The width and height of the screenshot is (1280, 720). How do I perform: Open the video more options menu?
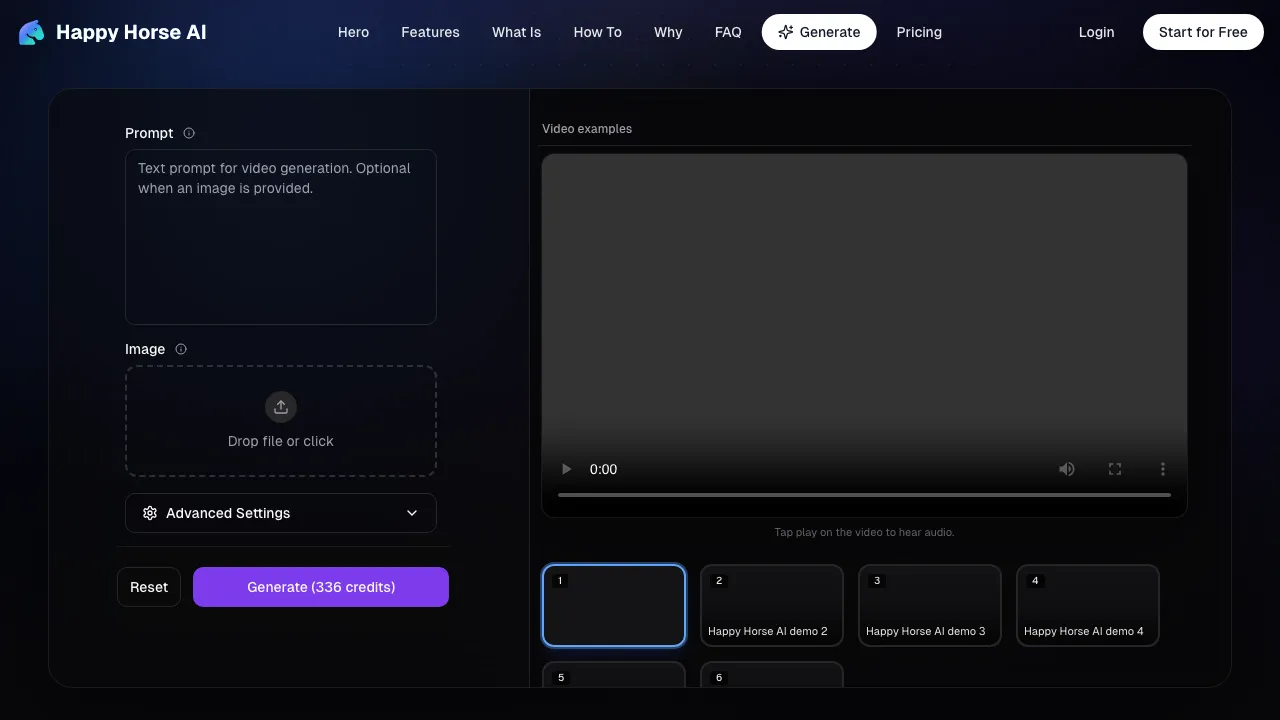point(1163,469)
